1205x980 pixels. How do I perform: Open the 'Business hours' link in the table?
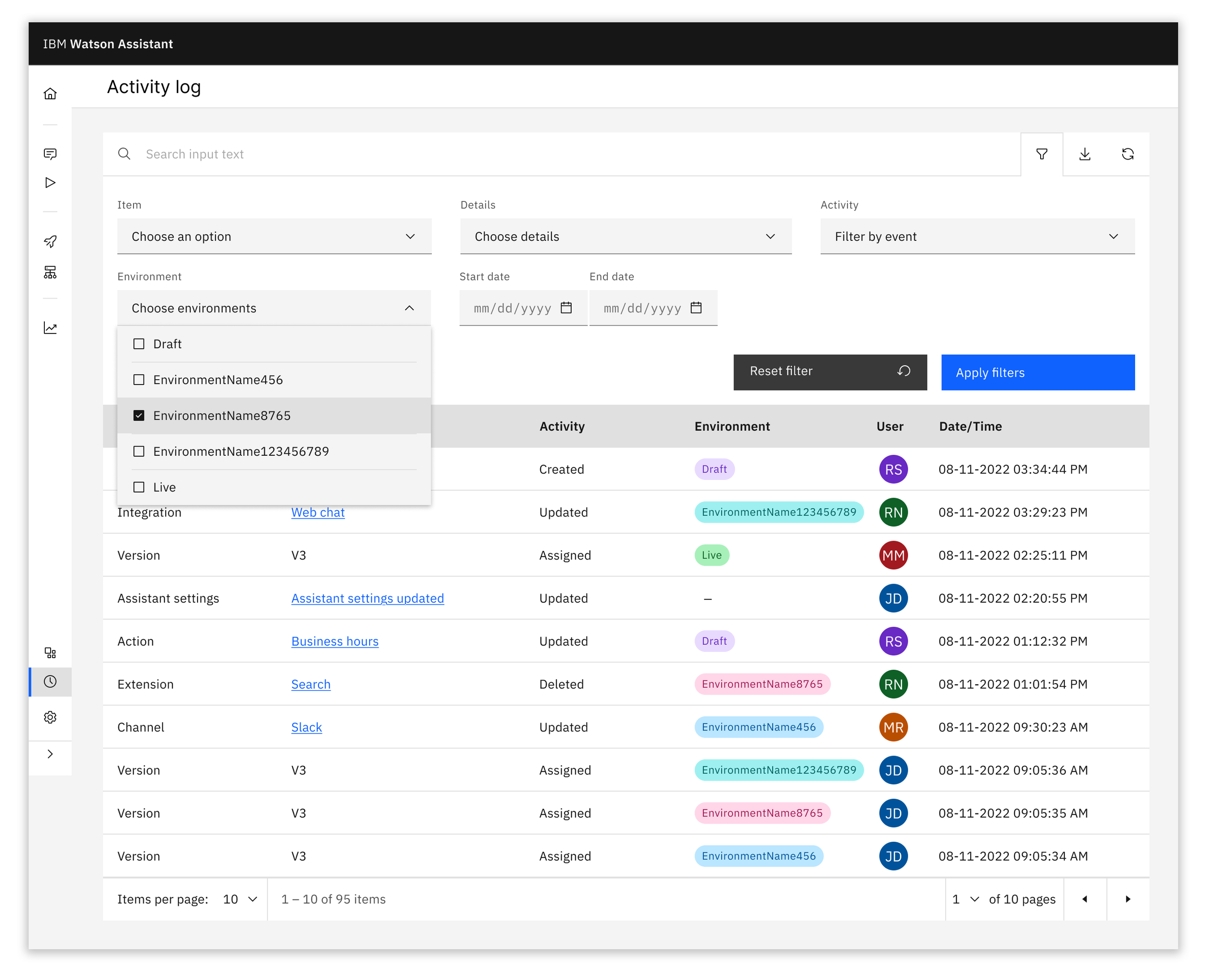pyautogui.click(x=335, y=641)
